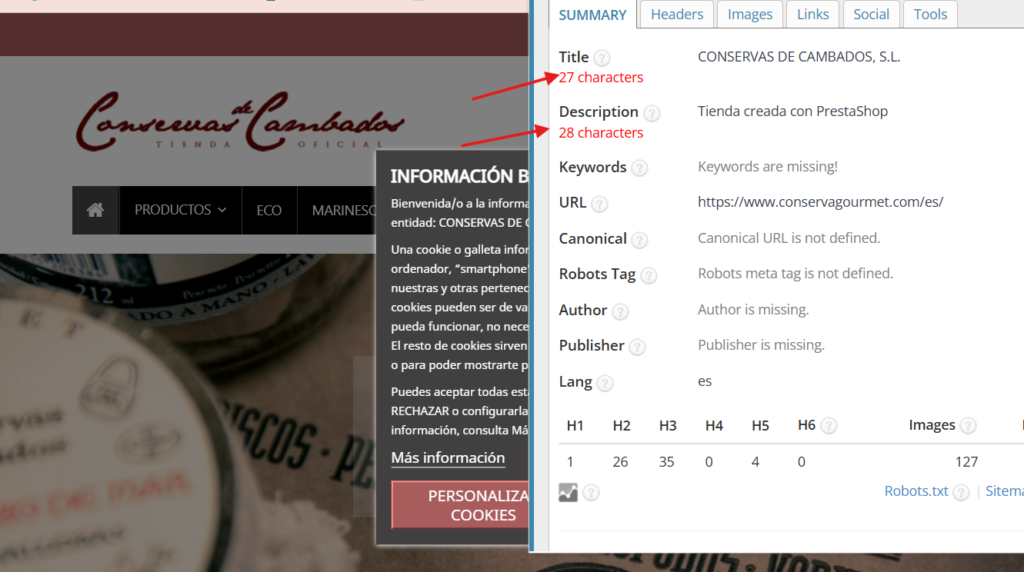Switch to the Tools tab
Viewport: 1024px width, 572px height.
930,14
